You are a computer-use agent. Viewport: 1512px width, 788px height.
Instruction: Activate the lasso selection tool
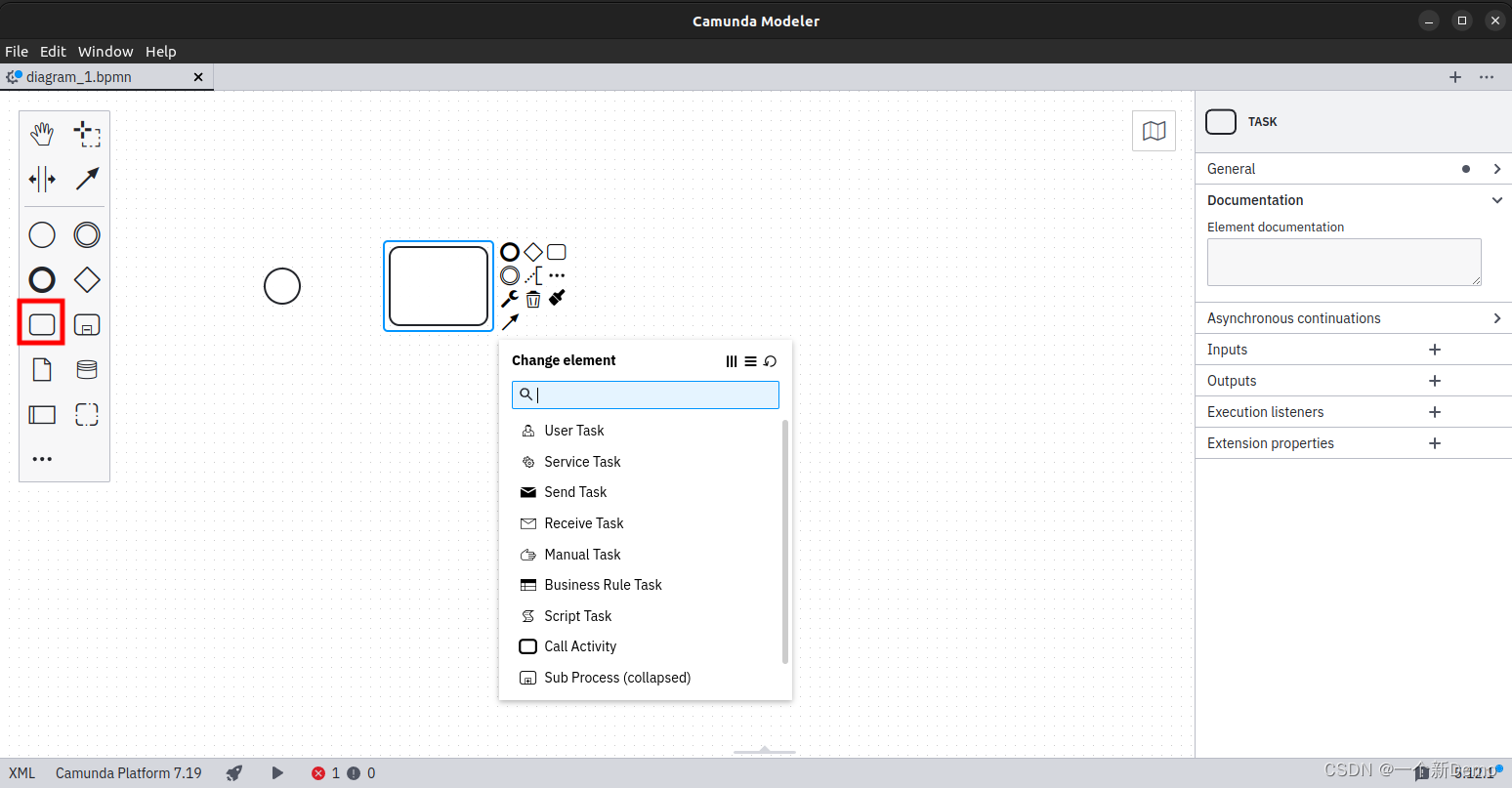(x=87, y=134)
